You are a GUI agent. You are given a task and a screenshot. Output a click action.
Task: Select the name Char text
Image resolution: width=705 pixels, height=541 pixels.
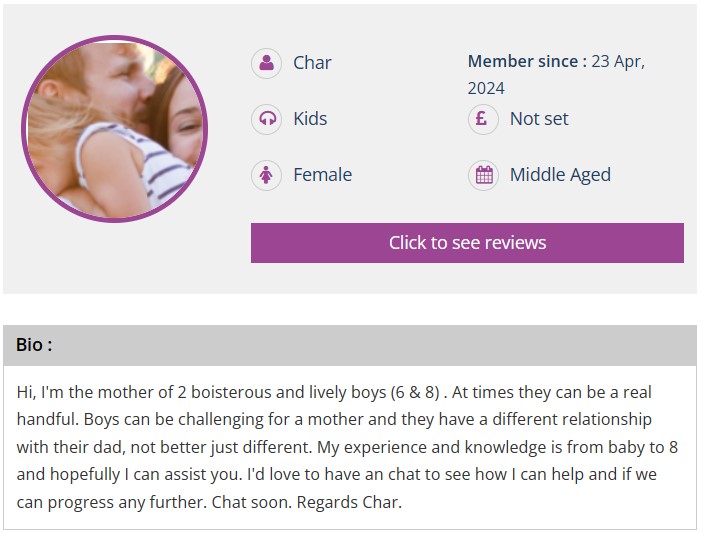312,63
